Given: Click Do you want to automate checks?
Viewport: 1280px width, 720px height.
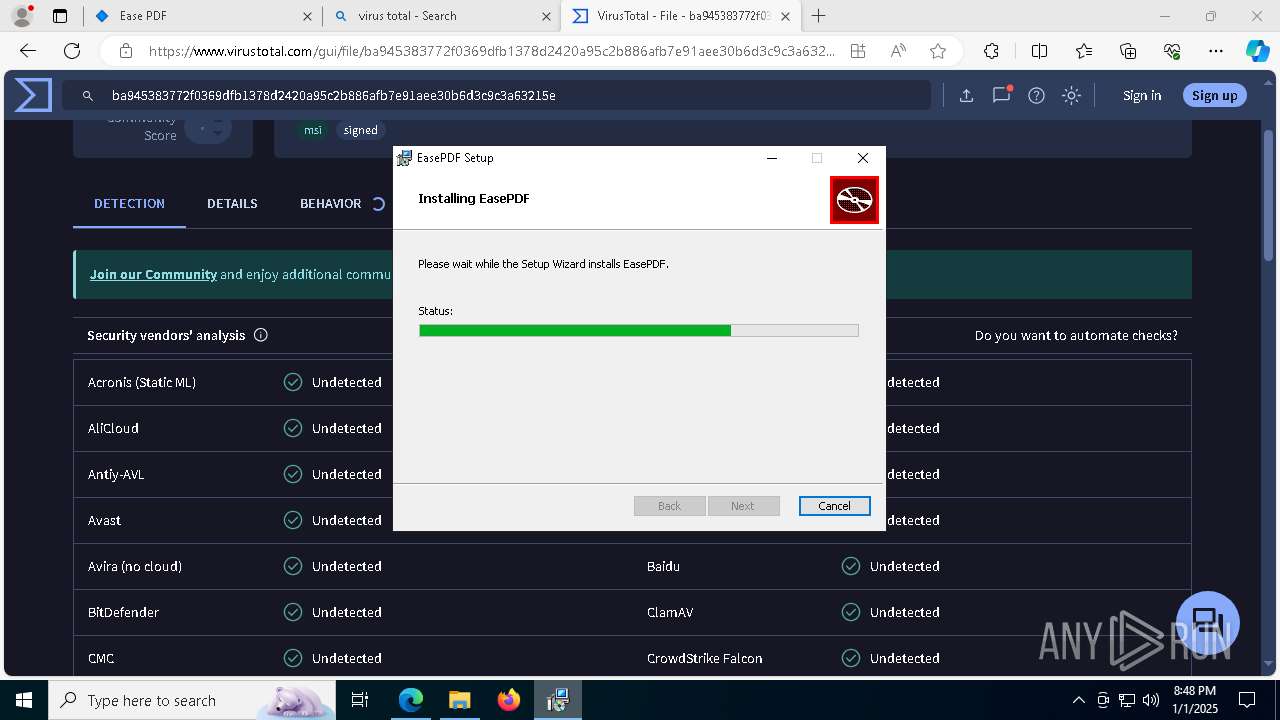Looking at the screenshot, I should [x=1076, y=335].
